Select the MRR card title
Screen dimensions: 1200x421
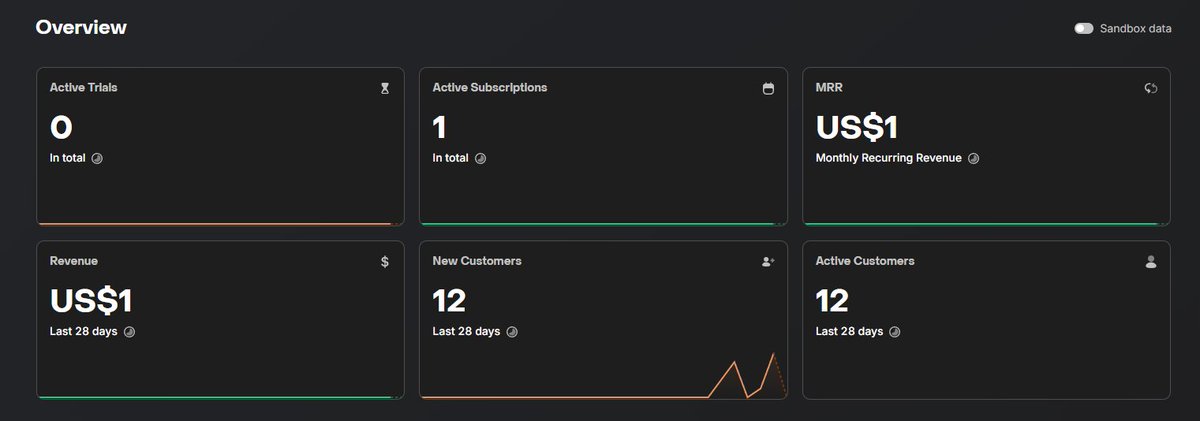coord(830,88)
